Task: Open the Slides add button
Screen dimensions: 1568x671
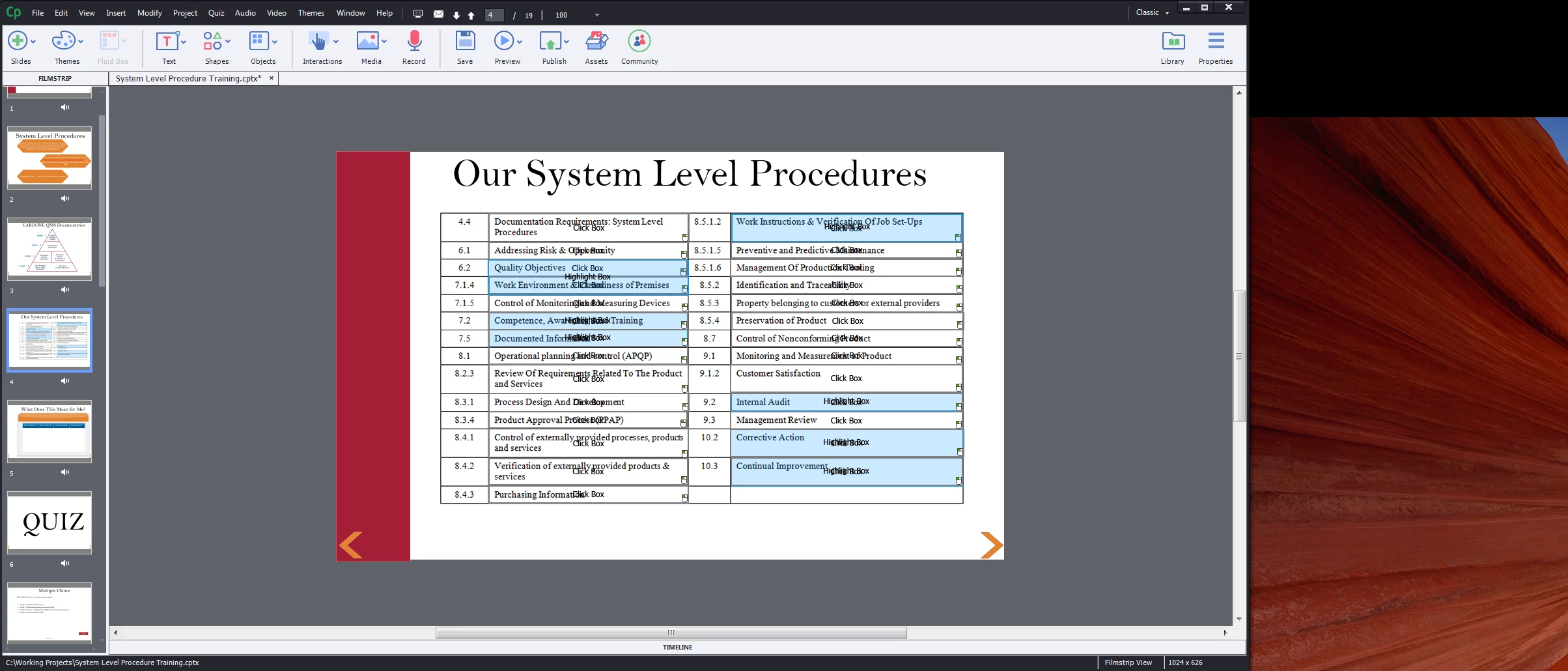Action: pyautogui.click(x=18, y=41)
